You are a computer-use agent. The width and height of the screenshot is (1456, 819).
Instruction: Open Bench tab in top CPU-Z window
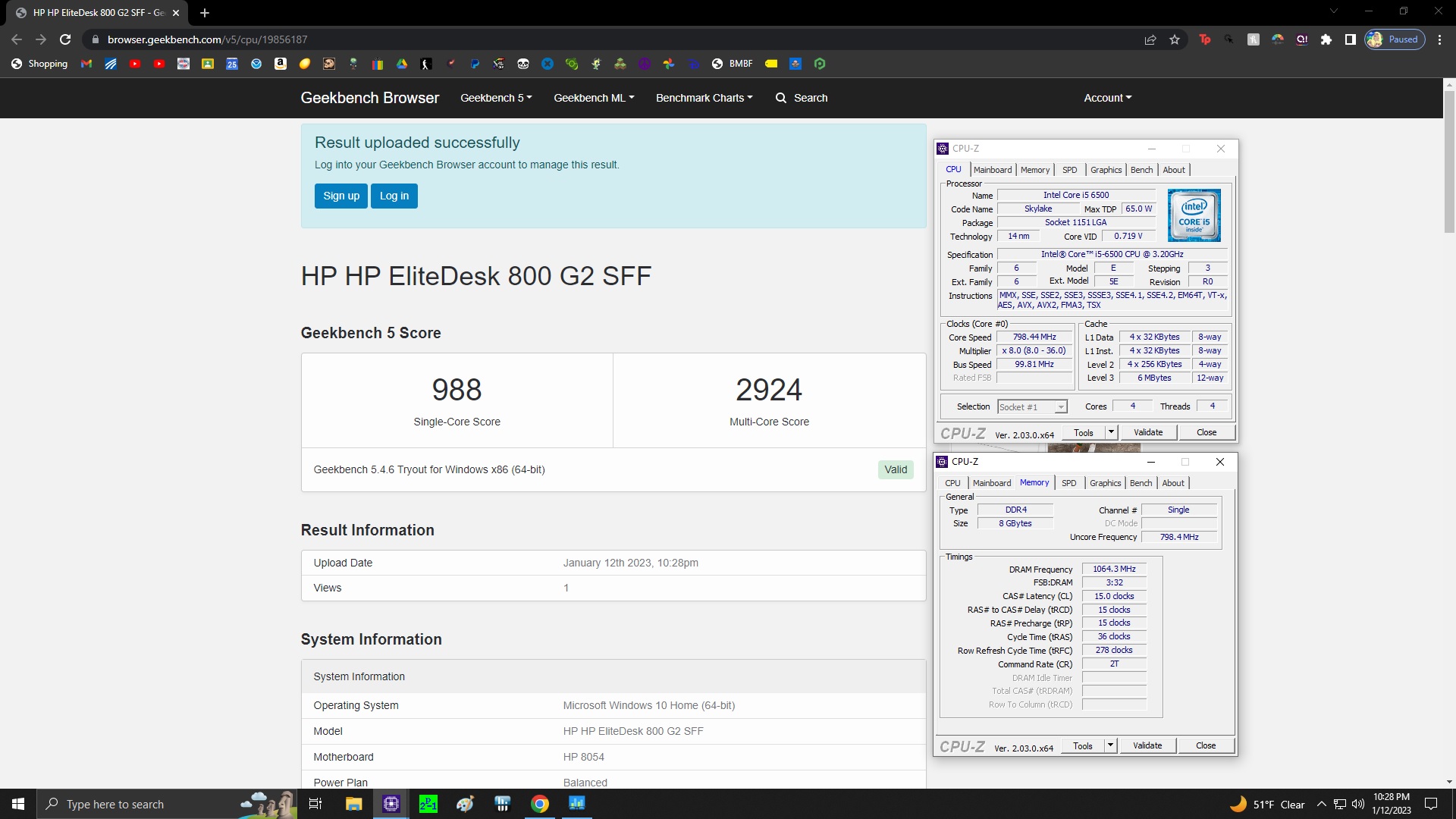(x=1141, y=170)
